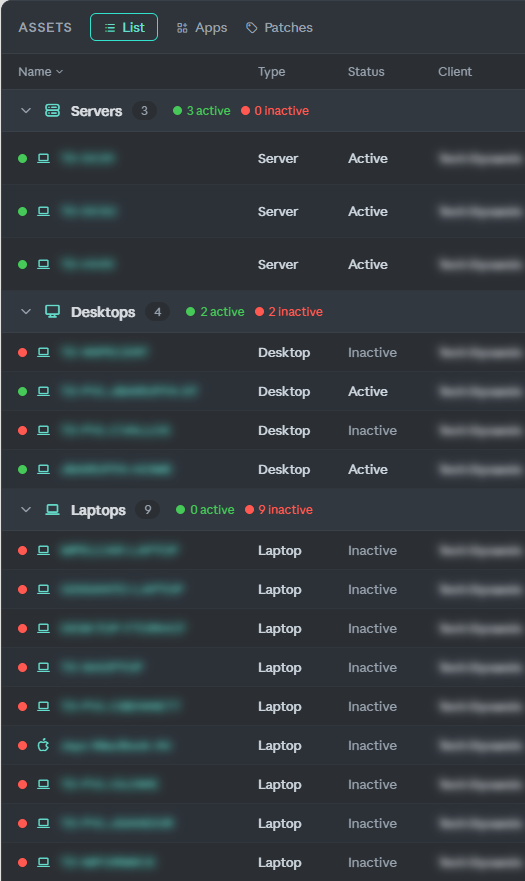Click the red status dot of the first Desktop row
The image size is (525, 881).
(x=22, y=352)
